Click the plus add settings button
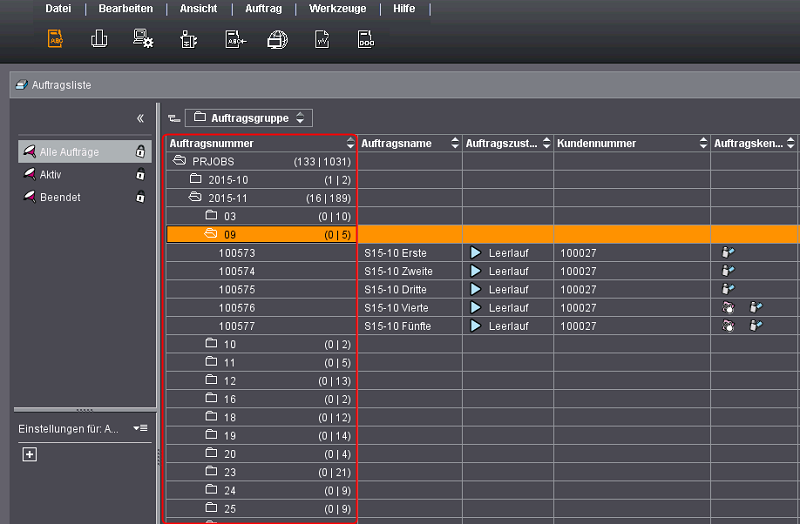This screenshot has width=800, height=524. (30, 454)
